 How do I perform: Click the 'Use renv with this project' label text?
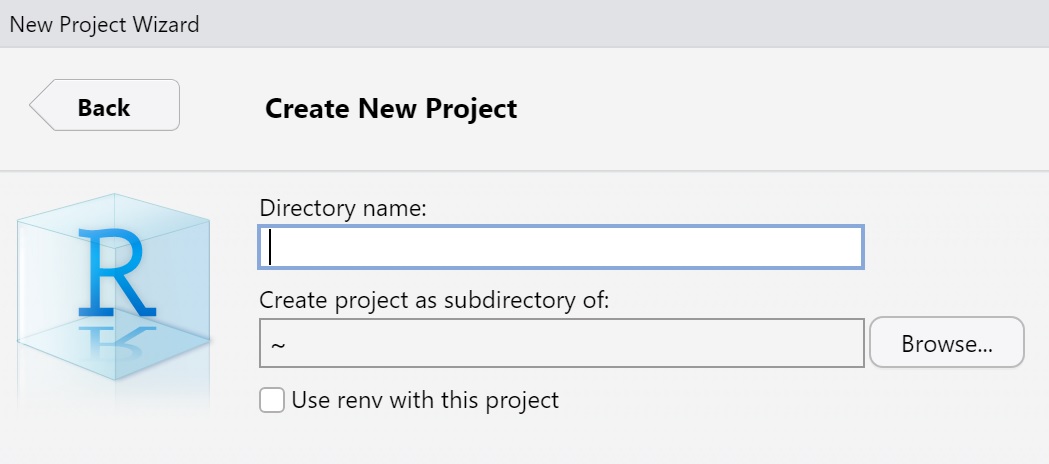(424, 401)
